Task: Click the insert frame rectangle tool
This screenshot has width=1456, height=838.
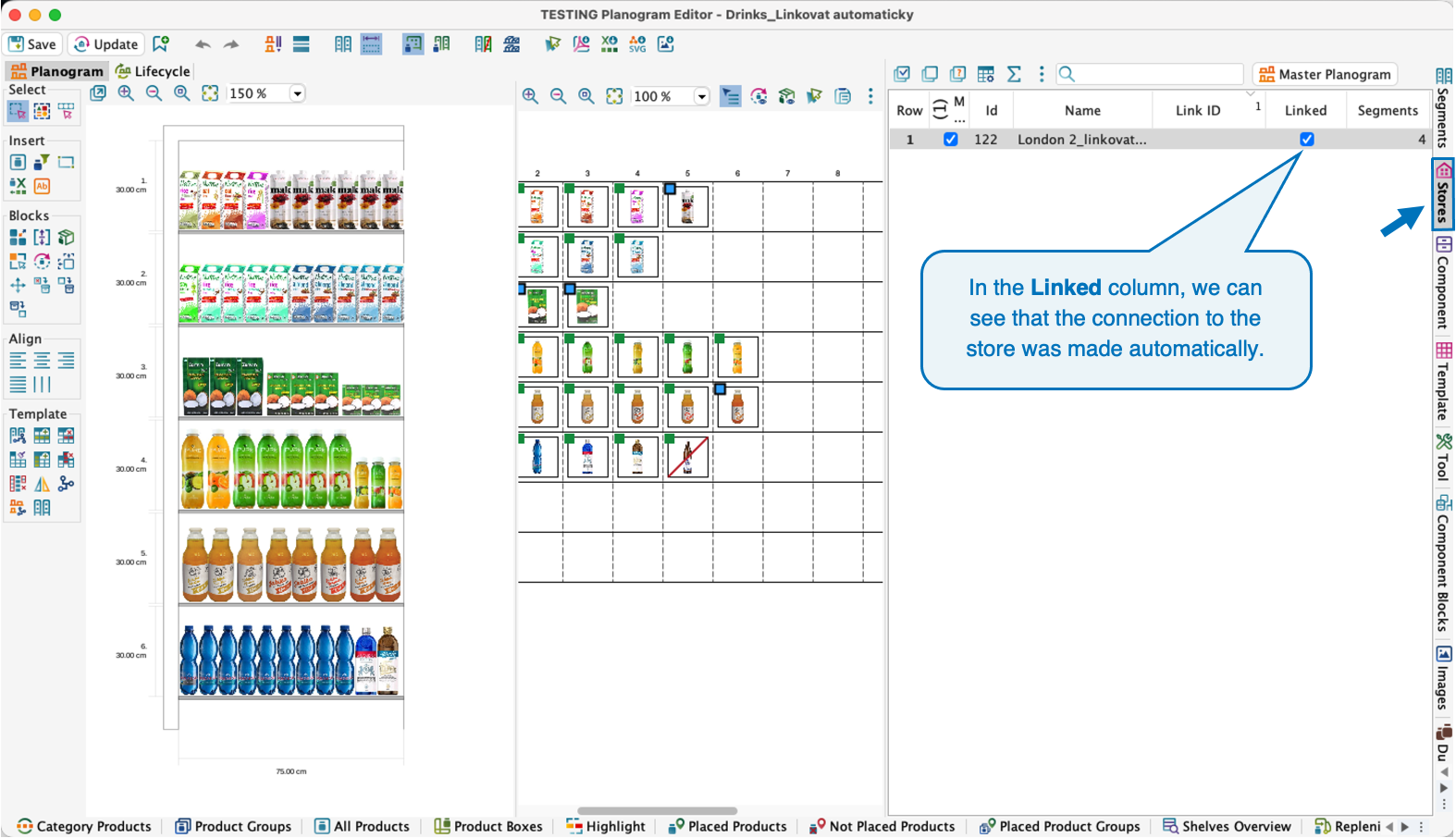Action: point(66,162)
